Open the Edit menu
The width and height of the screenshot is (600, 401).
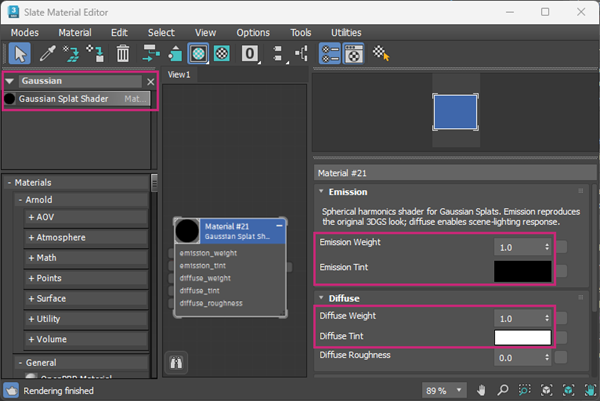[x=119, y=33]
